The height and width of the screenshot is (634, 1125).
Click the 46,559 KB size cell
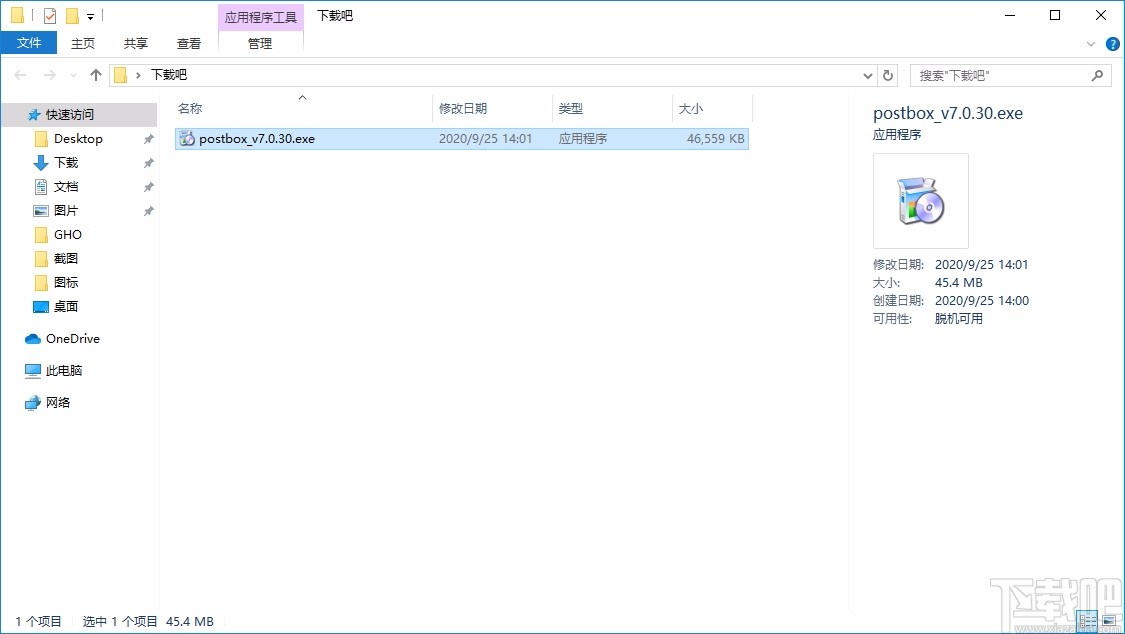coord(715,138)
